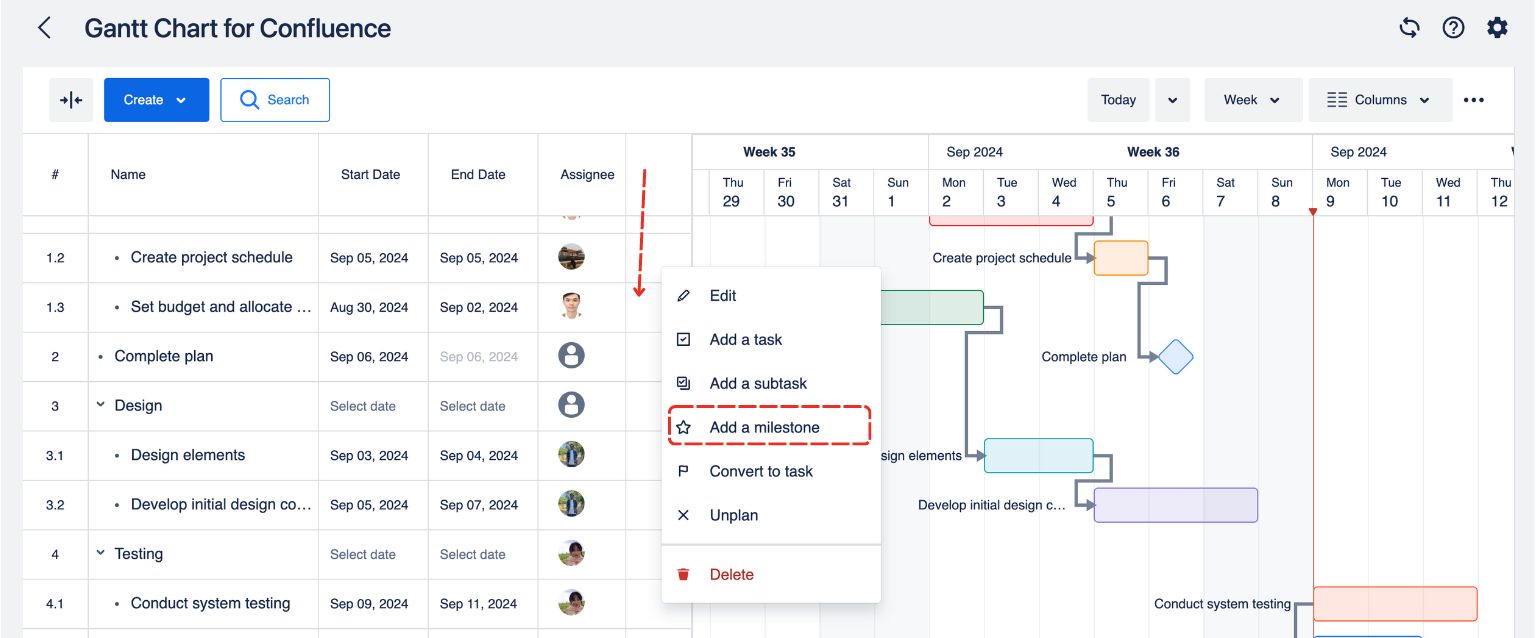
Task: Select Add a subtask from menu
Action: (757, 383)
